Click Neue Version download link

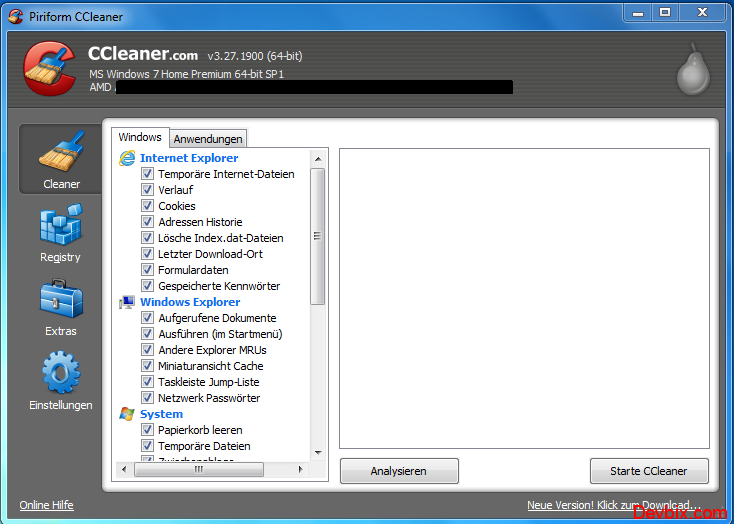(x=614, y=505)
